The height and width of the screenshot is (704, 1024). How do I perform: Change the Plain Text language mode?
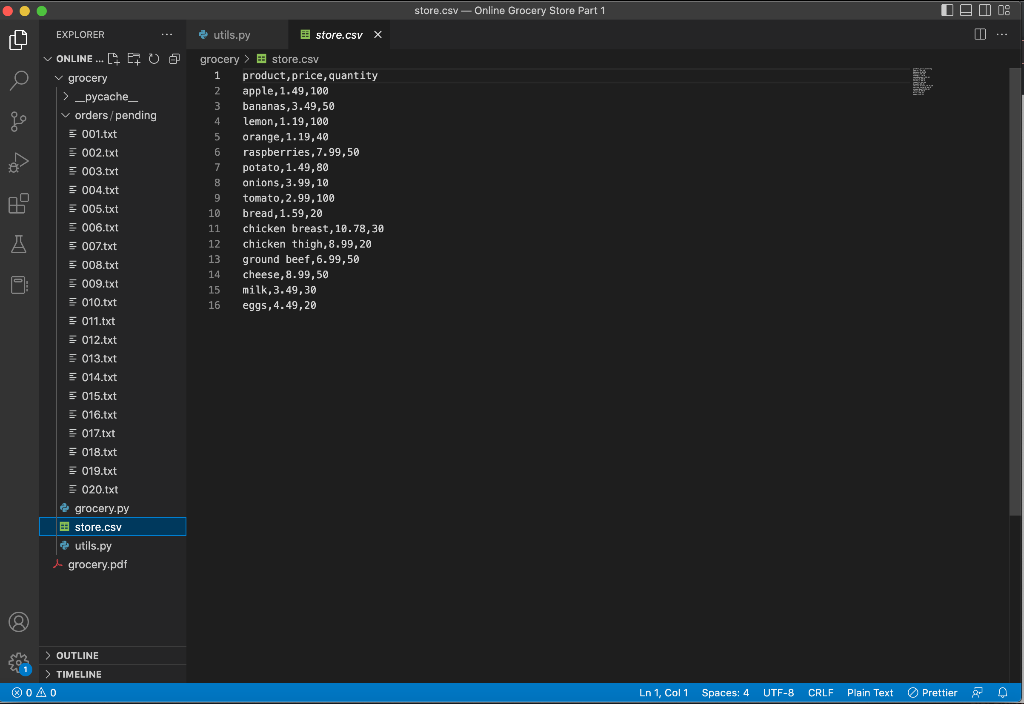pos(870,692)
